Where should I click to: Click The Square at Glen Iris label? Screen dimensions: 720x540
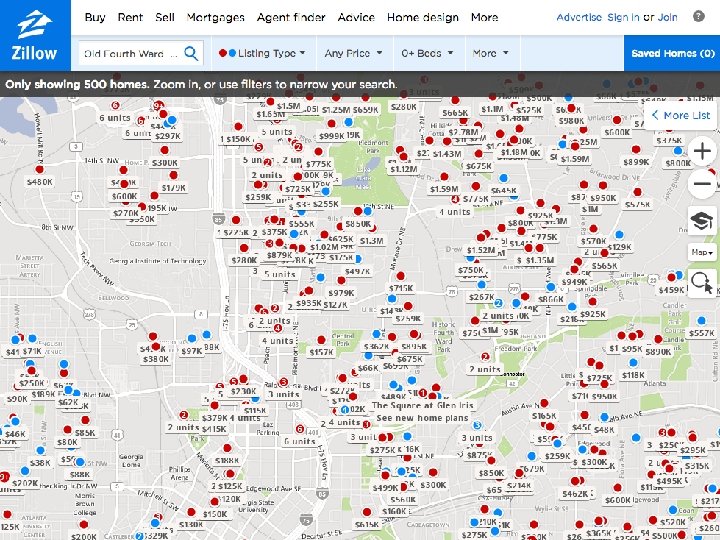pos(422,405)
